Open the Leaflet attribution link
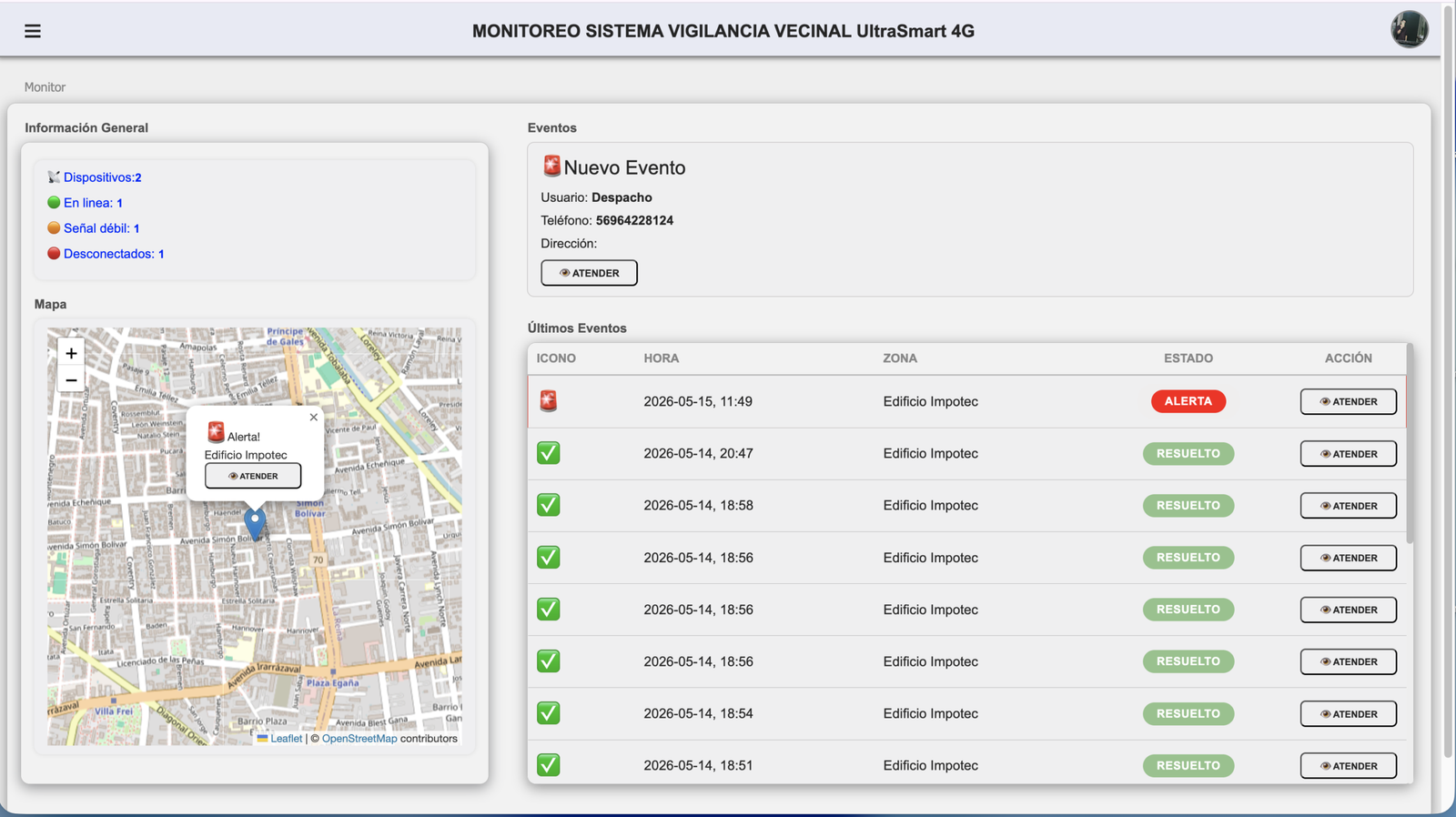The image size is (1456, 817). point(286,739)
